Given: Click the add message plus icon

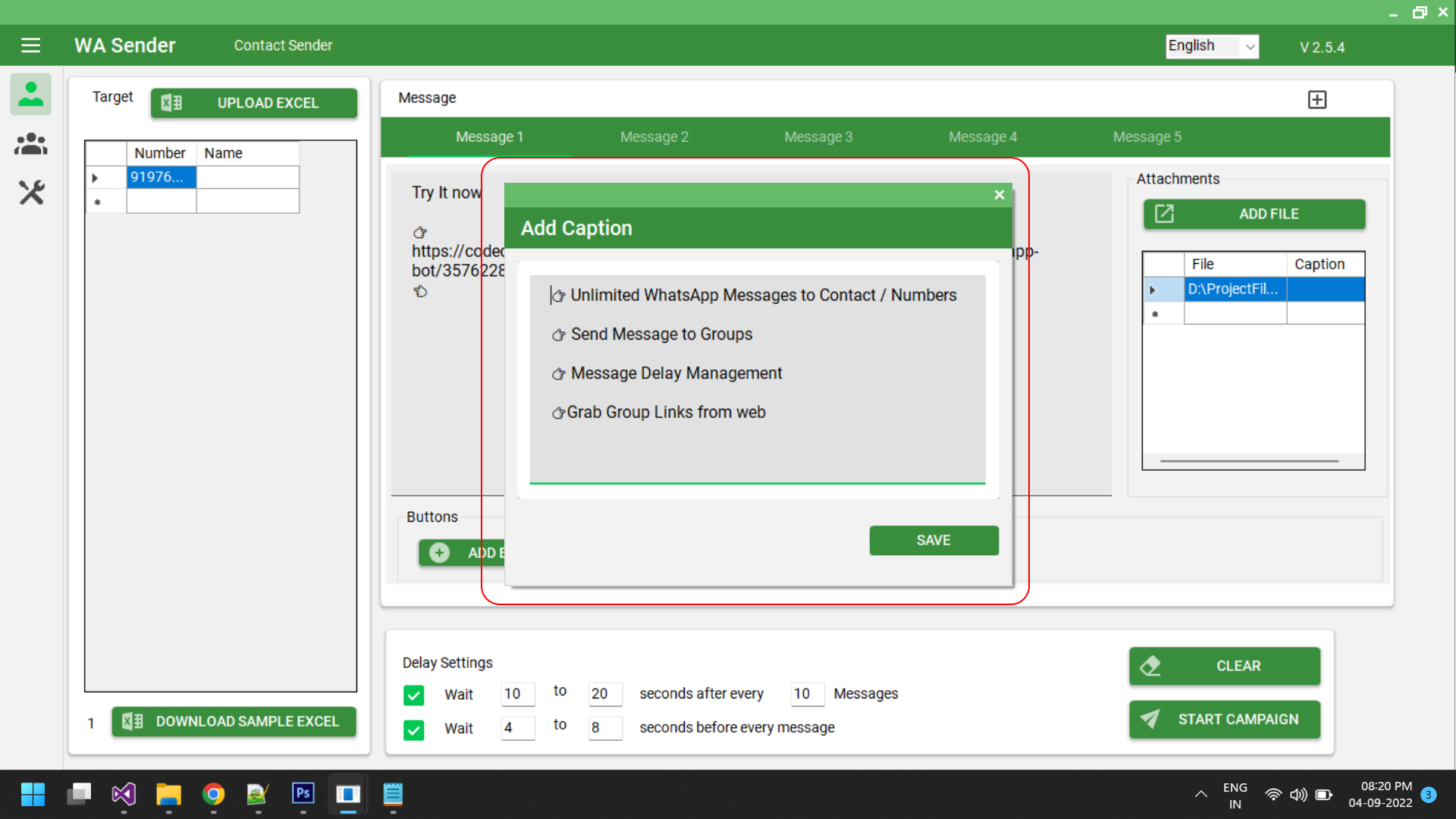Looking at the screenshot, I should (1316, 99).
